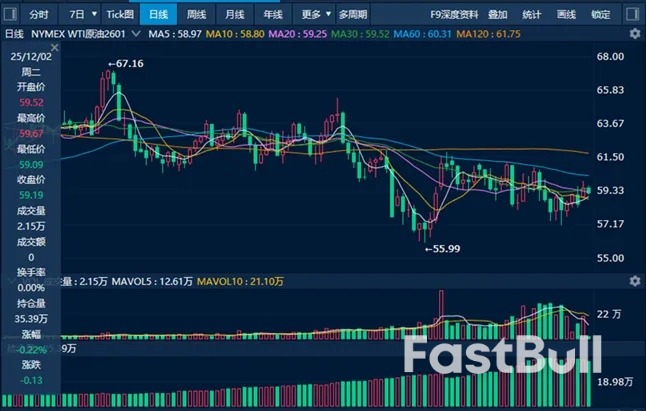Viewport: 646px width, 411px height.
Task: Open F9深度资料 deep data
Action: coord(454,15)
